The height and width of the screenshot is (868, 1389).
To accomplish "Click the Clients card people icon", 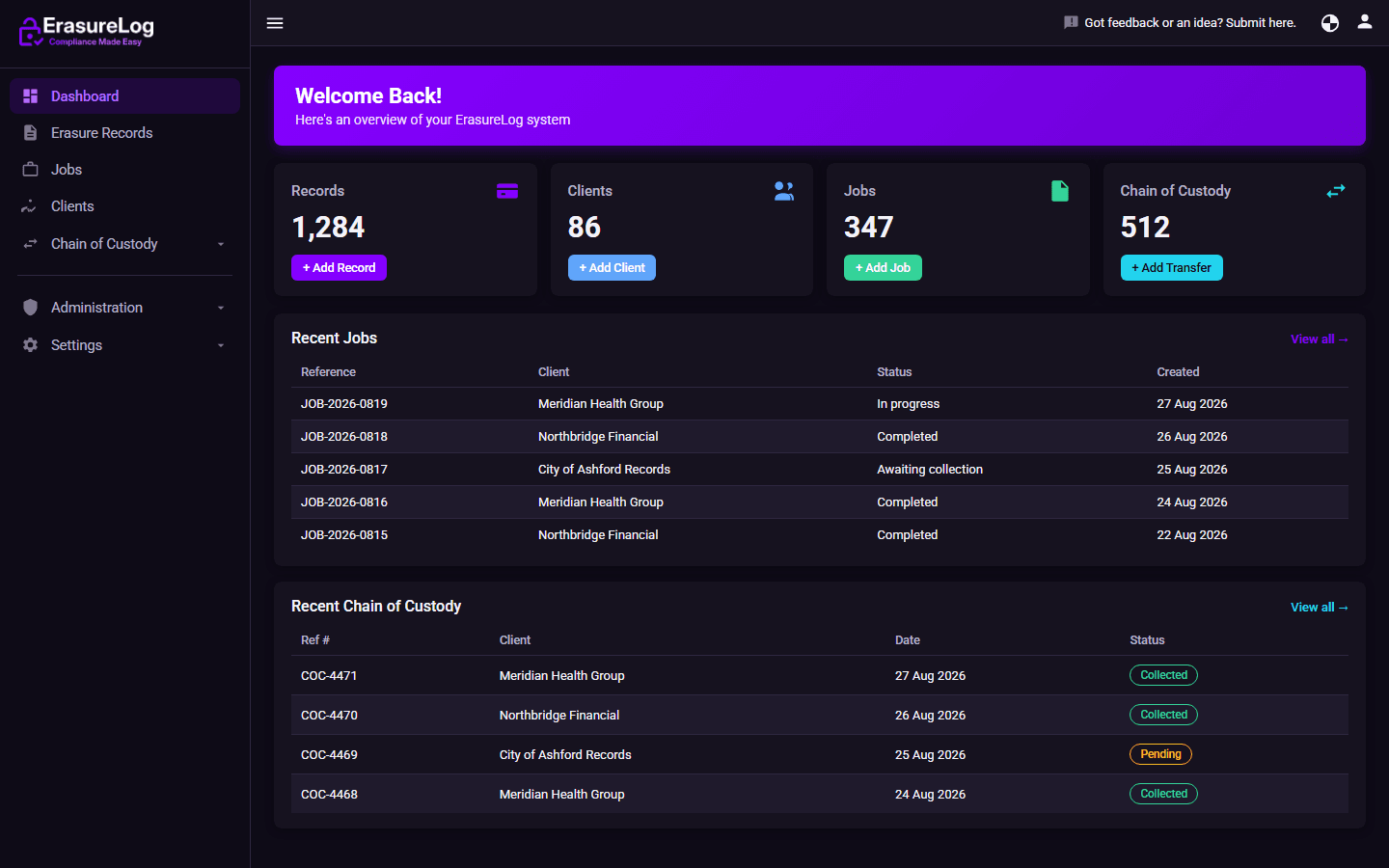I will click(x=784, y=191).
